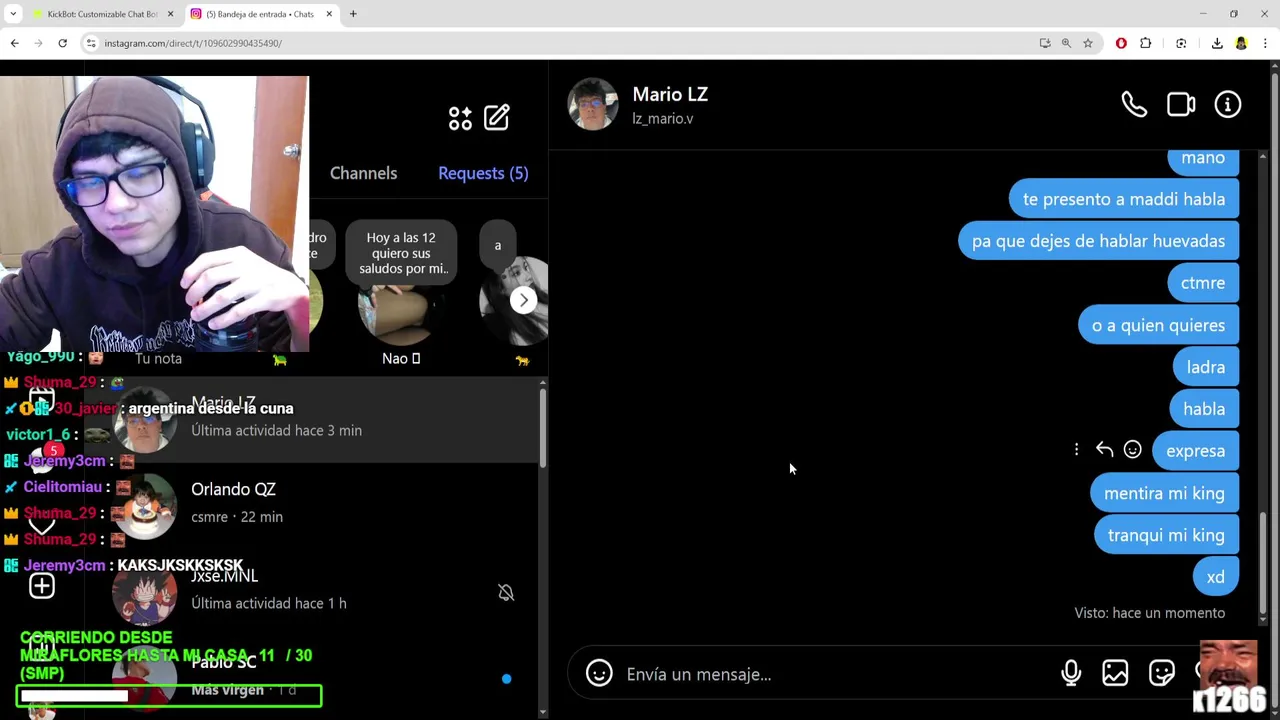This screenshot has height=720, width=1280.
Task: Click the "tranqui mi king" message
Action: coord(1166,535)
